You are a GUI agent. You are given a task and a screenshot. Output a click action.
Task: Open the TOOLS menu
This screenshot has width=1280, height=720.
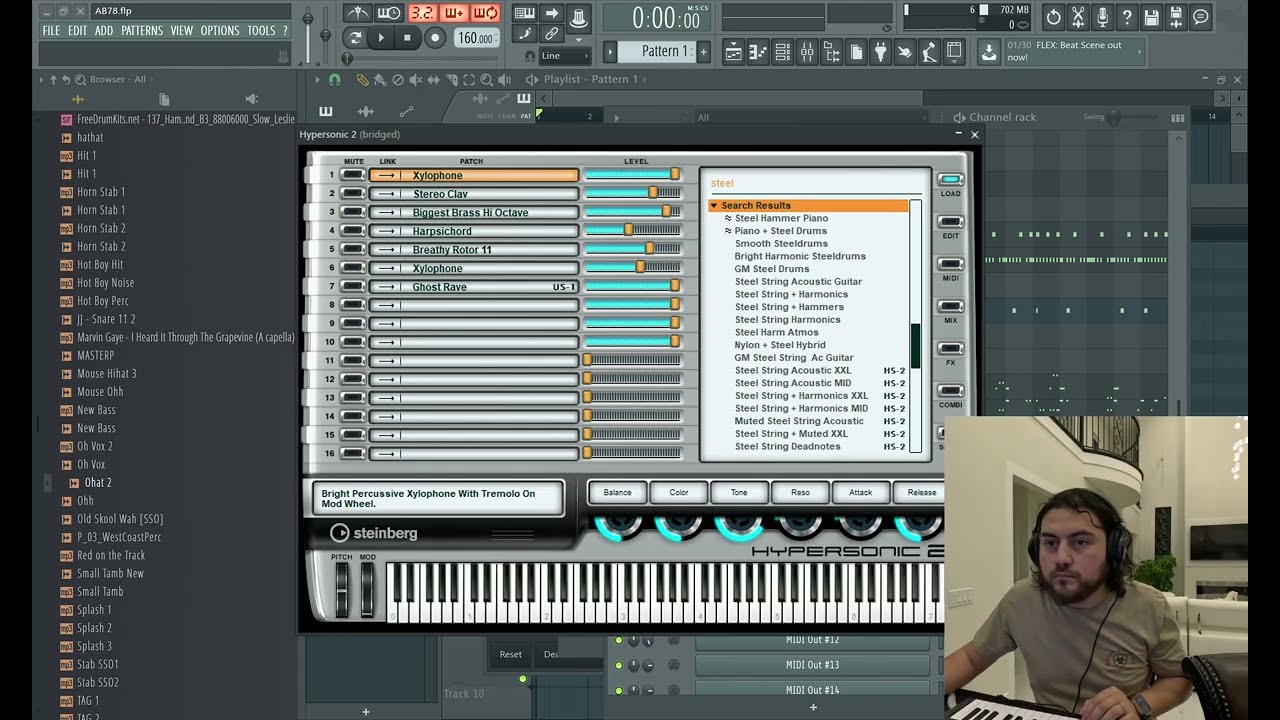(261, 31)
